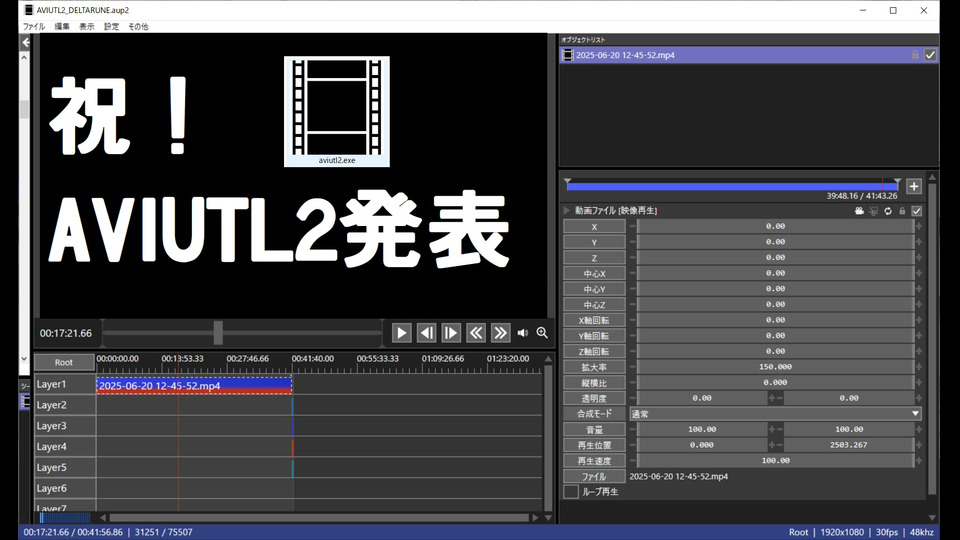Click the 音量 parameter button

(x=594, y=429)
